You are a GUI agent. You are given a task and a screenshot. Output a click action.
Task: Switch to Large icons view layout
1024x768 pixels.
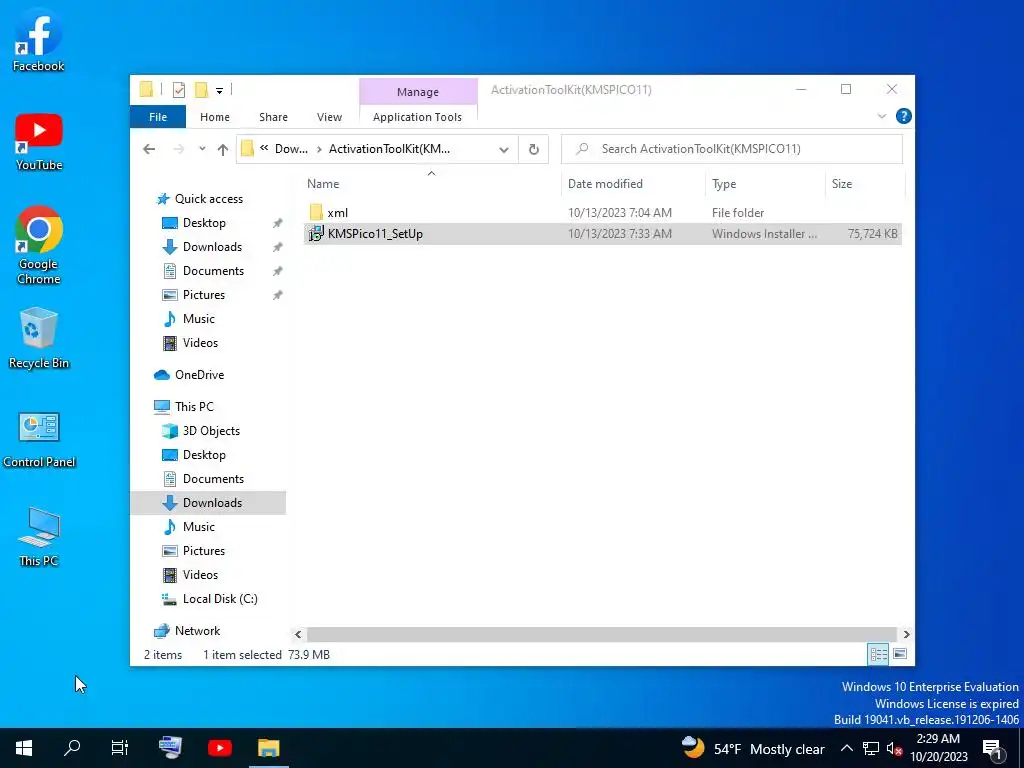coord(900,654)
